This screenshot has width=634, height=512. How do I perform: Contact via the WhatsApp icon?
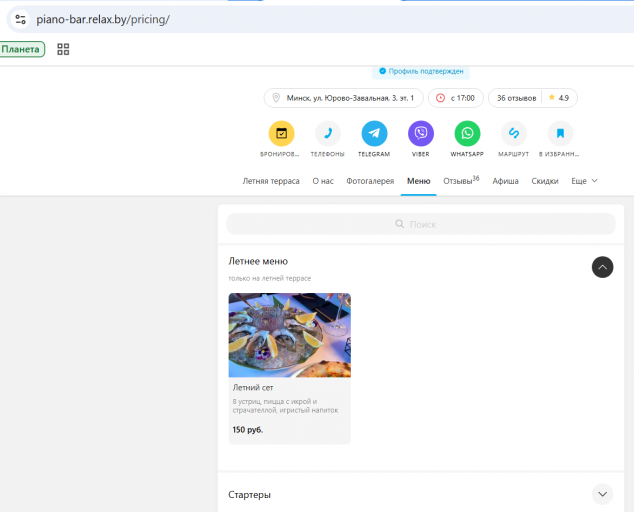[467, 133]
